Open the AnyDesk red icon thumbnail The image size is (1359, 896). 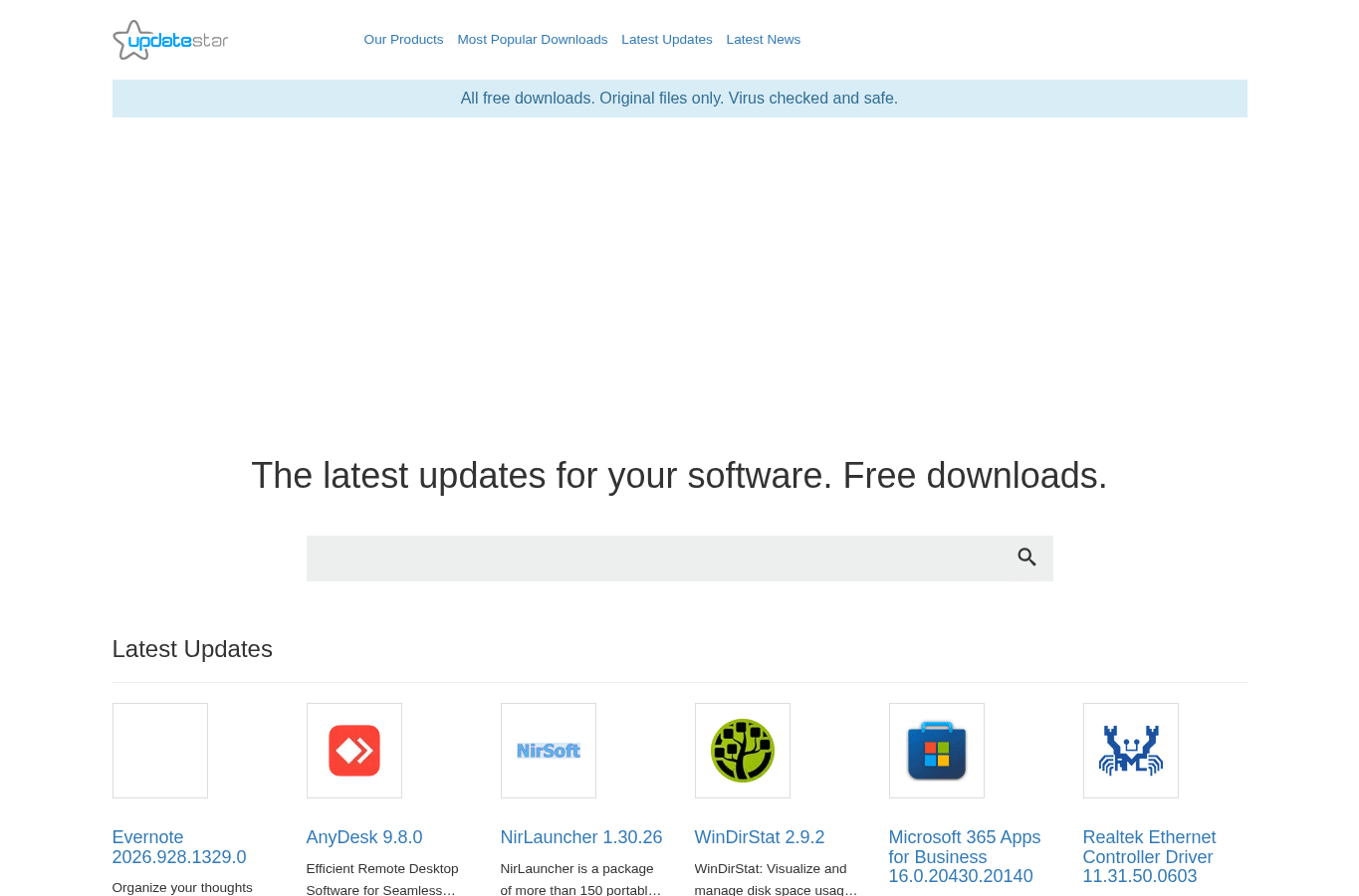click(x=354, y=751)
